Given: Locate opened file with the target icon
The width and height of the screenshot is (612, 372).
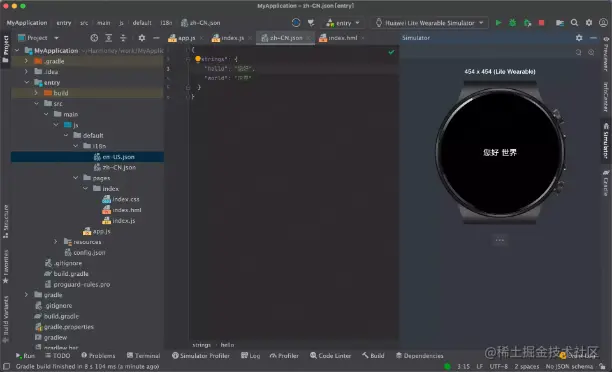Looking at the screenshot, I should coord(94,38).
